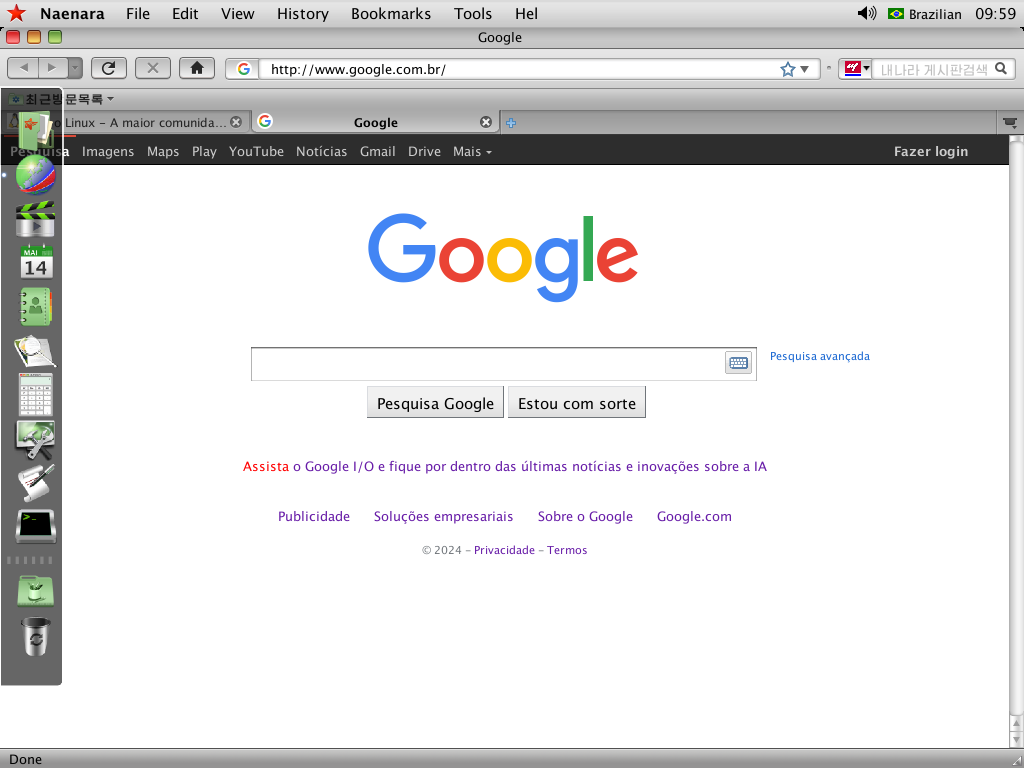
Task: Click the Naenara globe icon in the dock
Action: (x=35, y=175)
